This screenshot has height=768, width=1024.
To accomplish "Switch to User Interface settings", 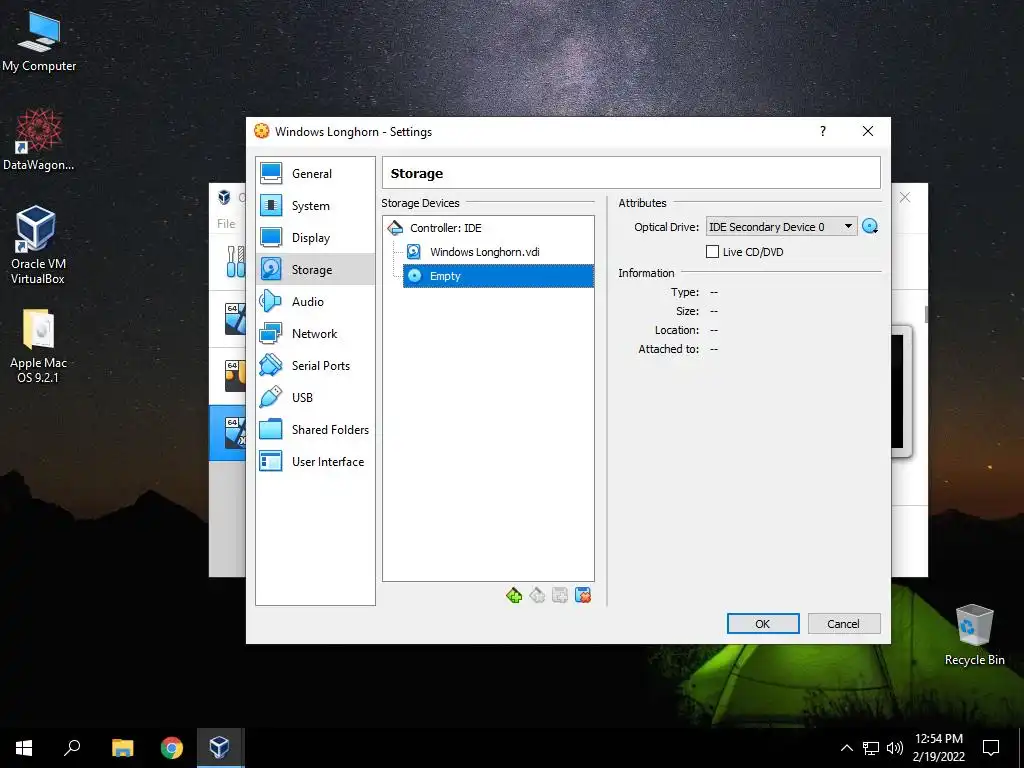I will (315, 461).
